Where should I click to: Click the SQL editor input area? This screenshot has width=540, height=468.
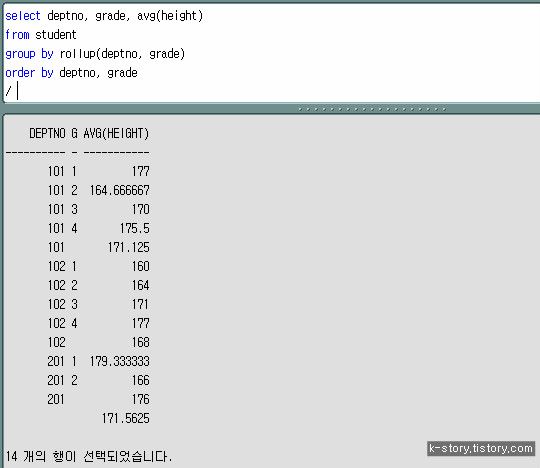coord(271,52)
